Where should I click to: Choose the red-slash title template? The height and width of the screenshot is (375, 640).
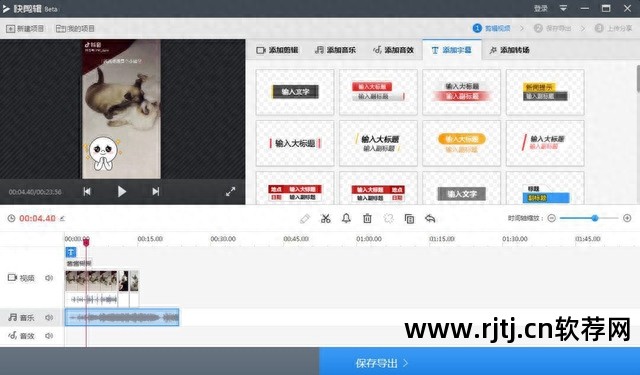click(x=545, y=143)
